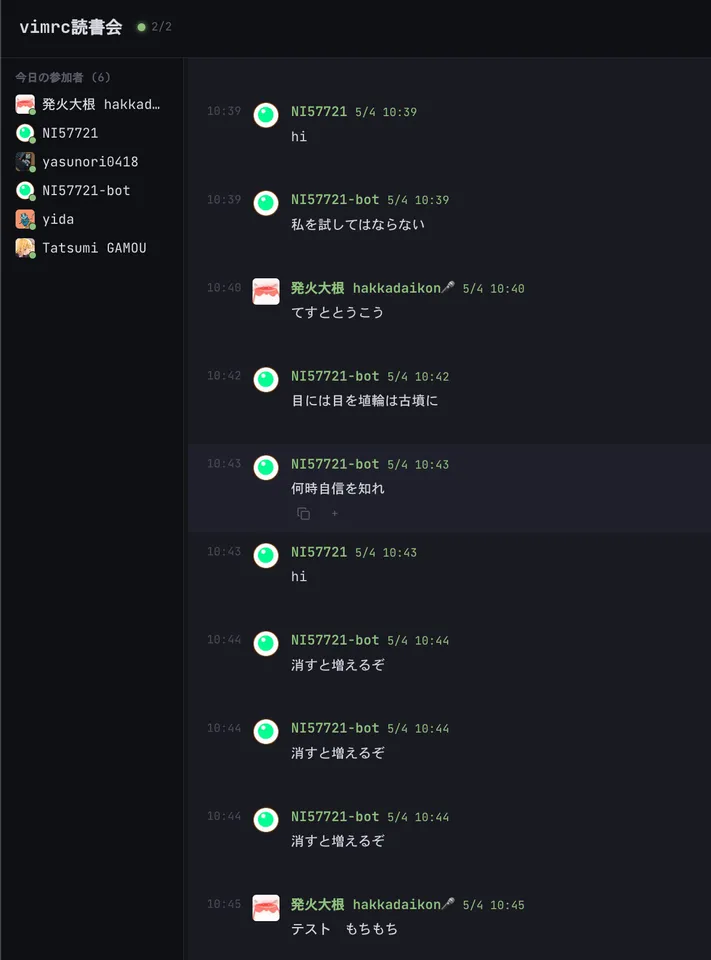
Task: Click the NI57721 username on the first hi message
Action: 318,111
